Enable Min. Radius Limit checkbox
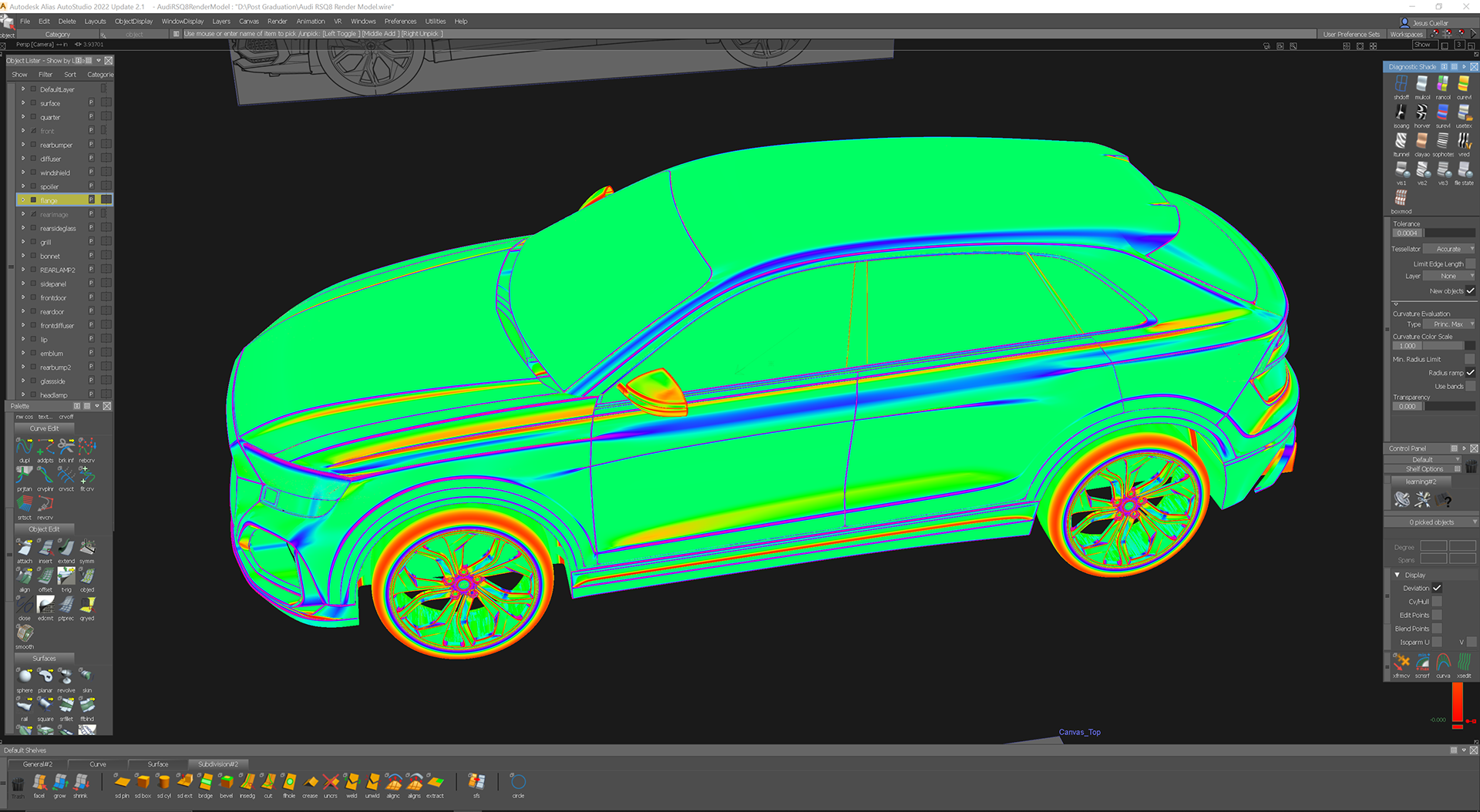The width and height of the screenshot is (1480, 812). [1470, 359]
